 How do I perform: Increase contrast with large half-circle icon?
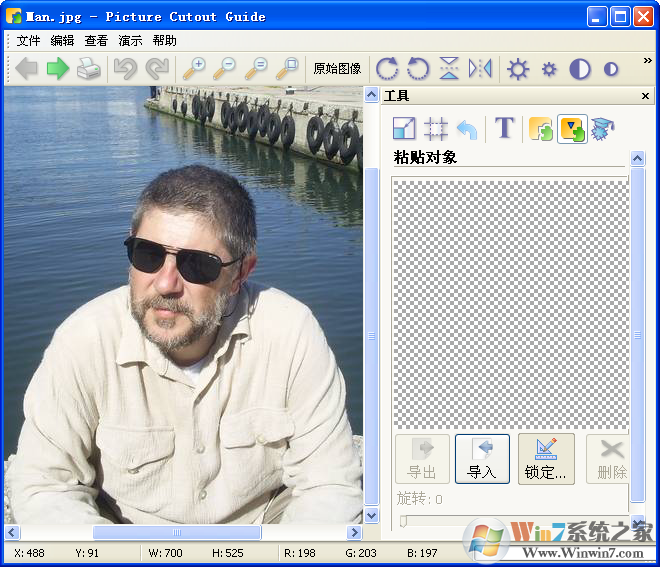pos(580,69)
